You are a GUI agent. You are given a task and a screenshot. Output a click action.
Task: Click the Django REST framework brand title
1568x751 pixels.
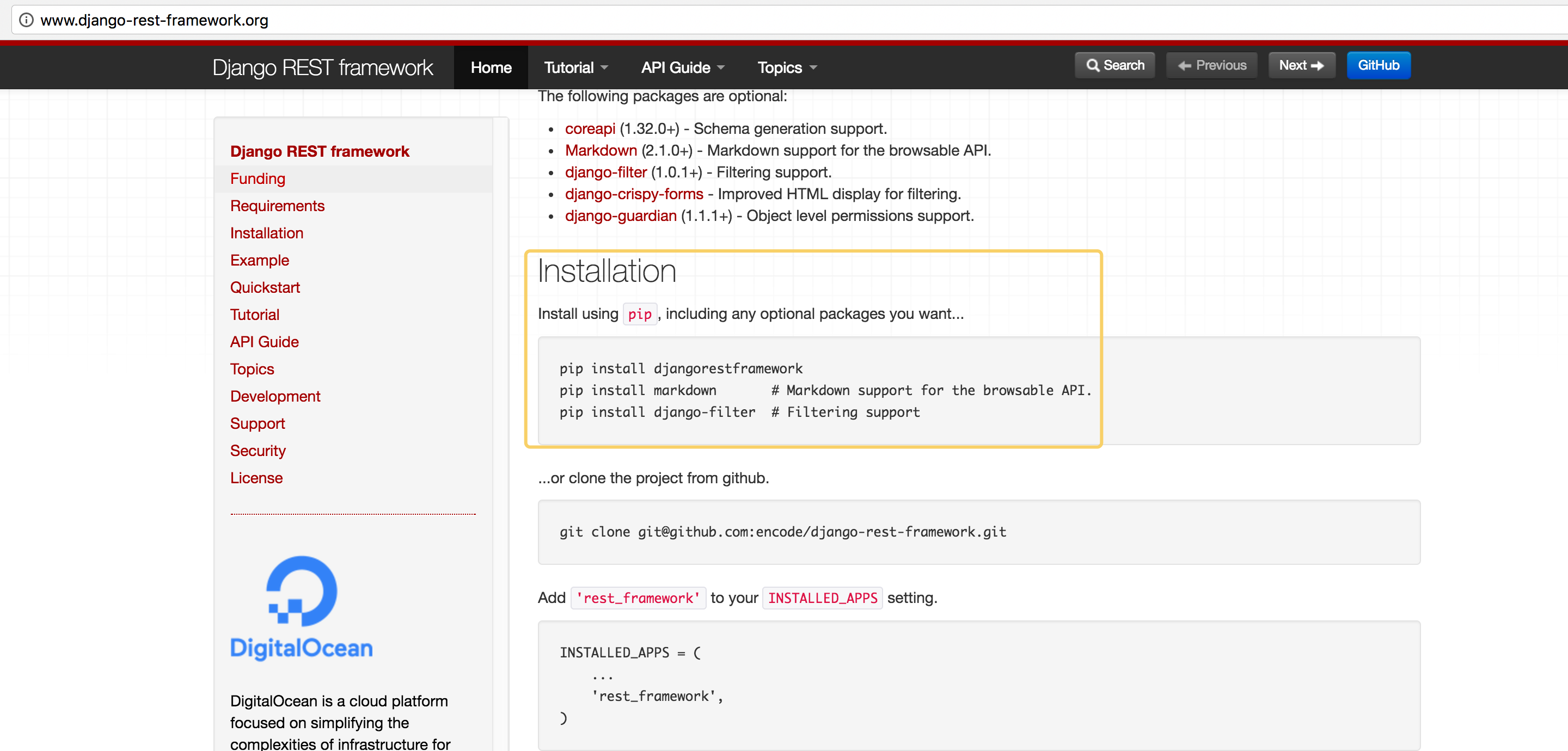323,67
